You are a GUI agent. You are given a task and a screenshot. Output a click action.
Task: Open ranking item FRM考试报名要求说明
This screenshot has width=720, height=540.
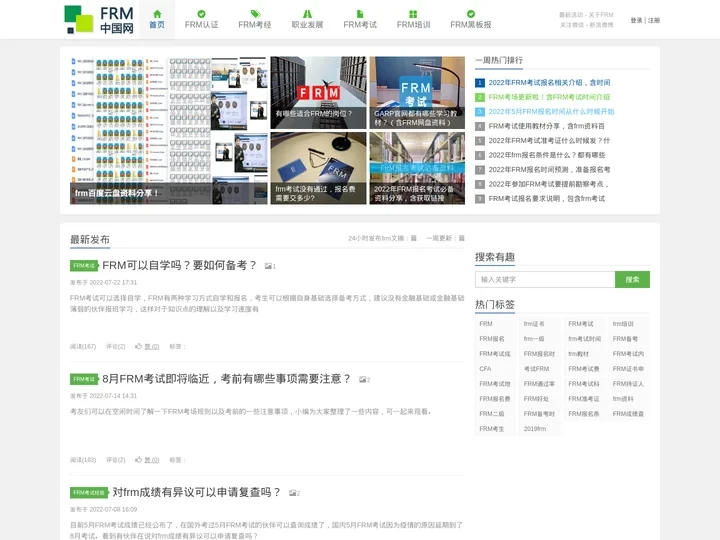point(546,199)
